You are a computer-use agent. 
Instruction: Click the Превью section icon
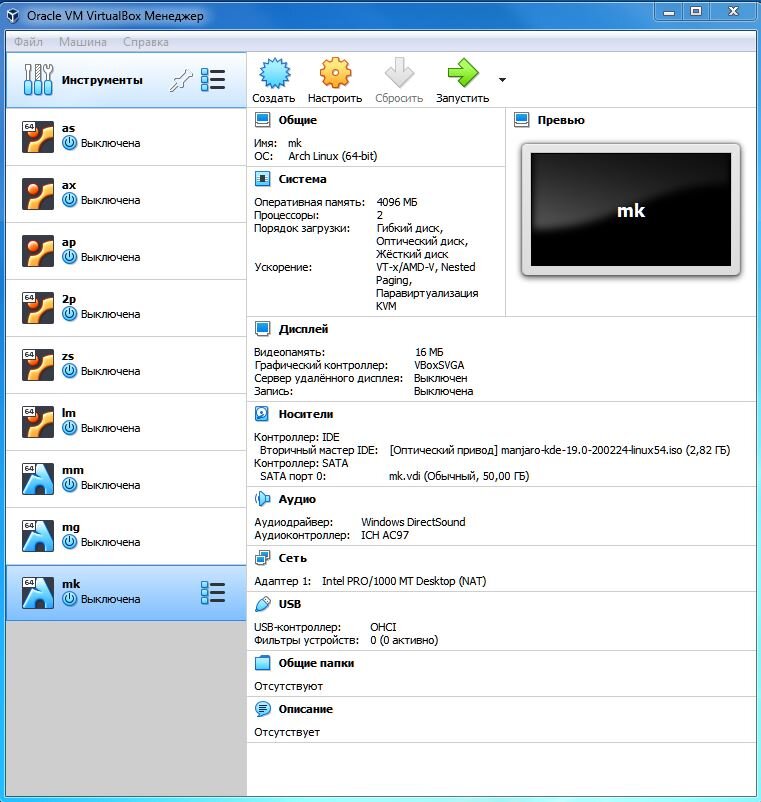[522, 120]
